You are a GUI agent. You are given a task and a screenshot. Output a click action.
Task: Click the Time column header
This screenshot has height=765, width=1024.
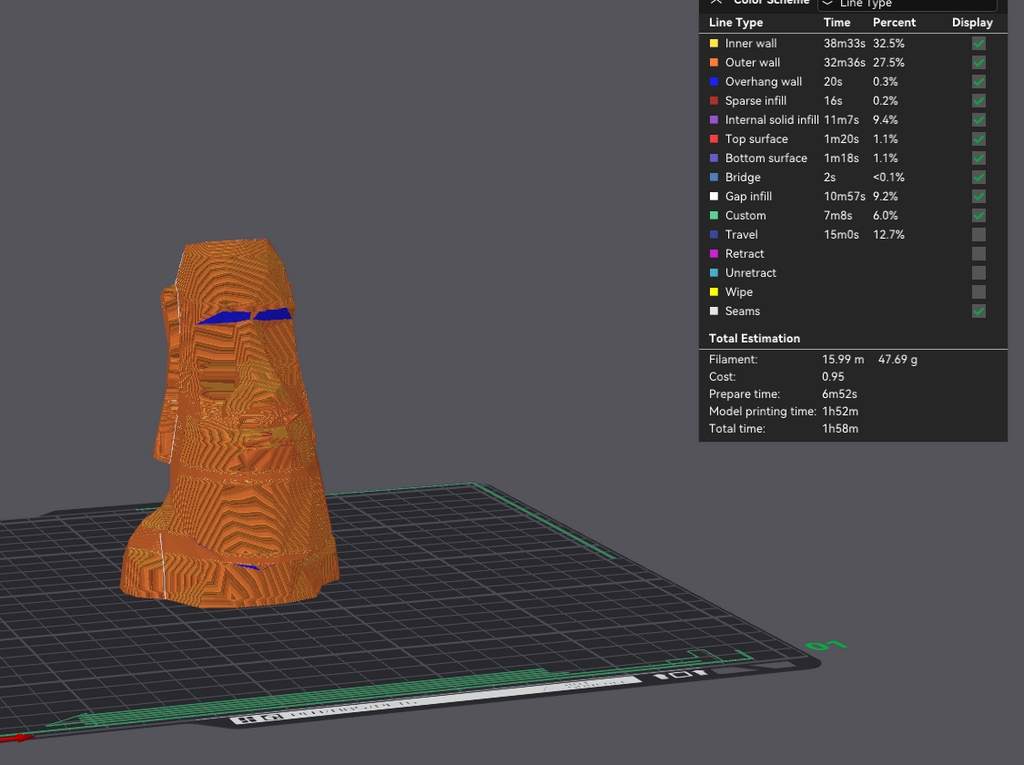point(837,22)
